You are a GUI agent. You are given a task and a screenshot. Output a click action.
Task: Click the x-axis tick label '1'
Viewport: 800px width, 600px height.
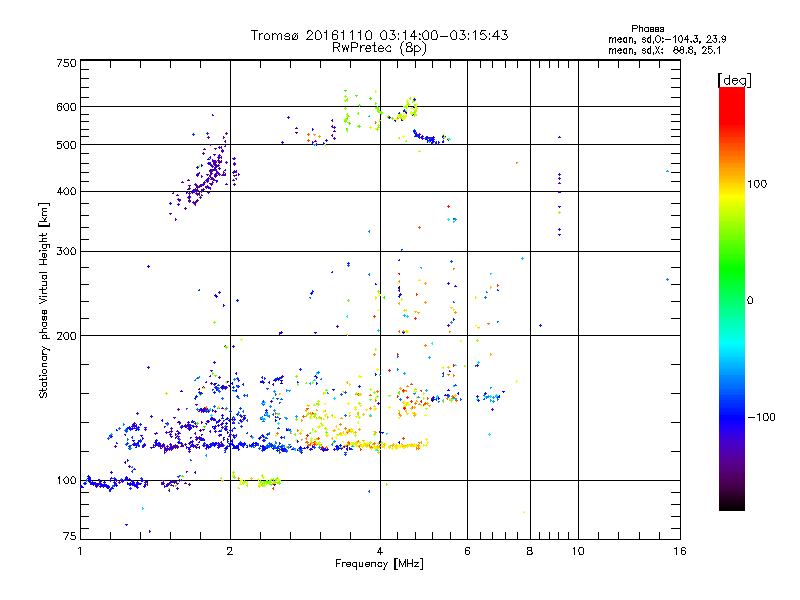[x=80, y=551]
